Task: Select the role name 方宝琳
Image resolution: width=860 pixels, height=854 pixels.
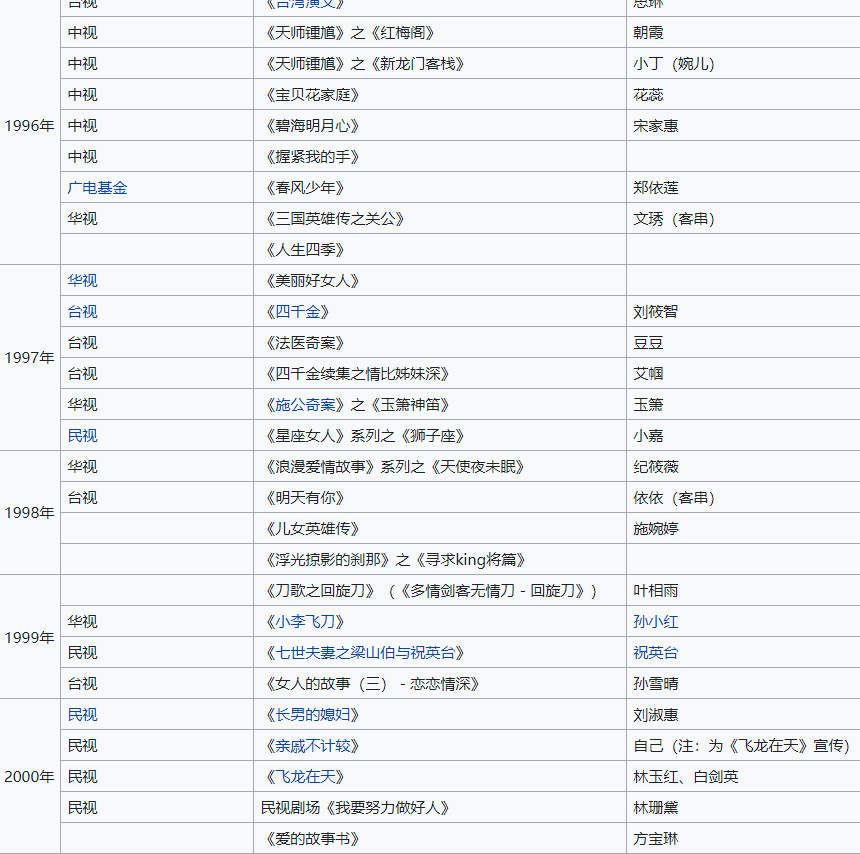Action: click(x=655, y=839)
